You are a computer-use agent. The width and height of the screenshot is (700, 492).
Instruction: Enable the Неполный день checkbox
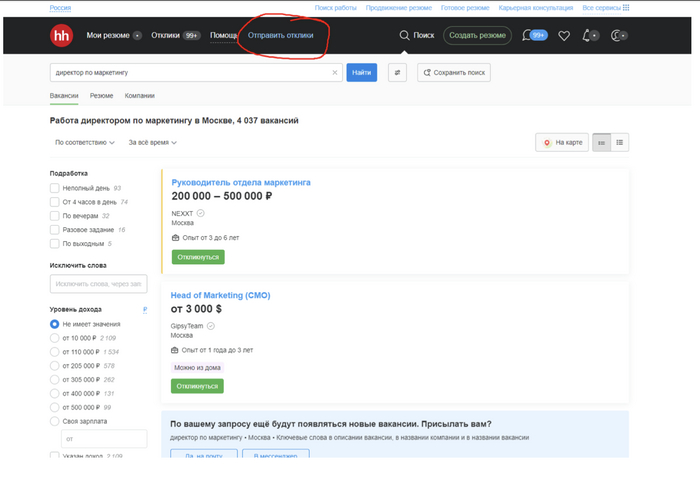(55, 188)
